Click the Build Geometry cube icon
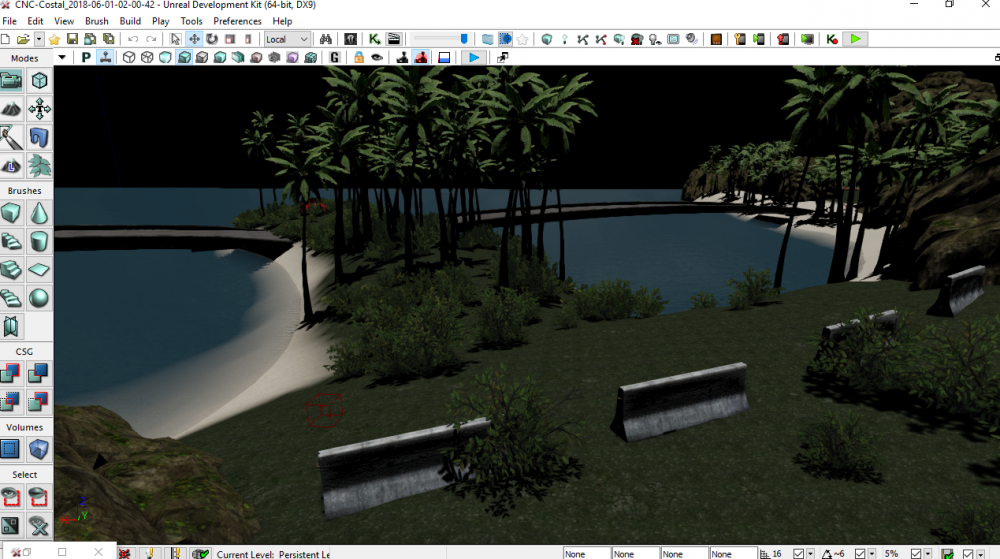The height and width of the screenshot is (559, 1000). click(x=547, y=40)
